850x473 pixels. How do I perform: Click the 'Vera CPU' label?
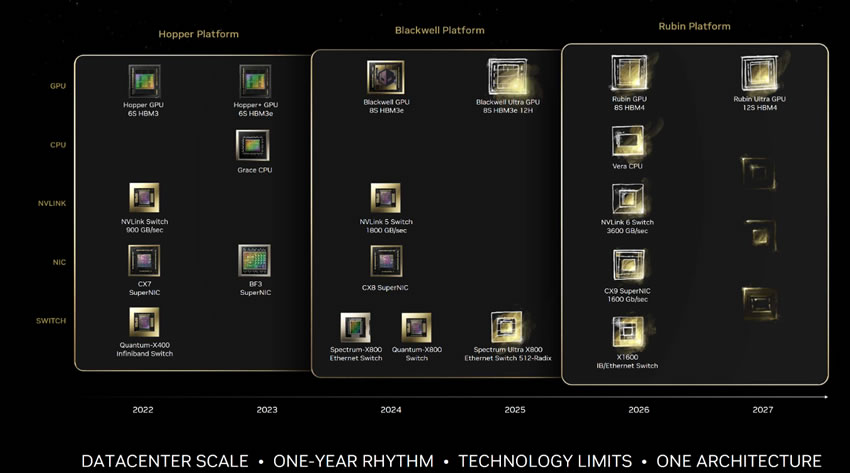tap(627, 166)
